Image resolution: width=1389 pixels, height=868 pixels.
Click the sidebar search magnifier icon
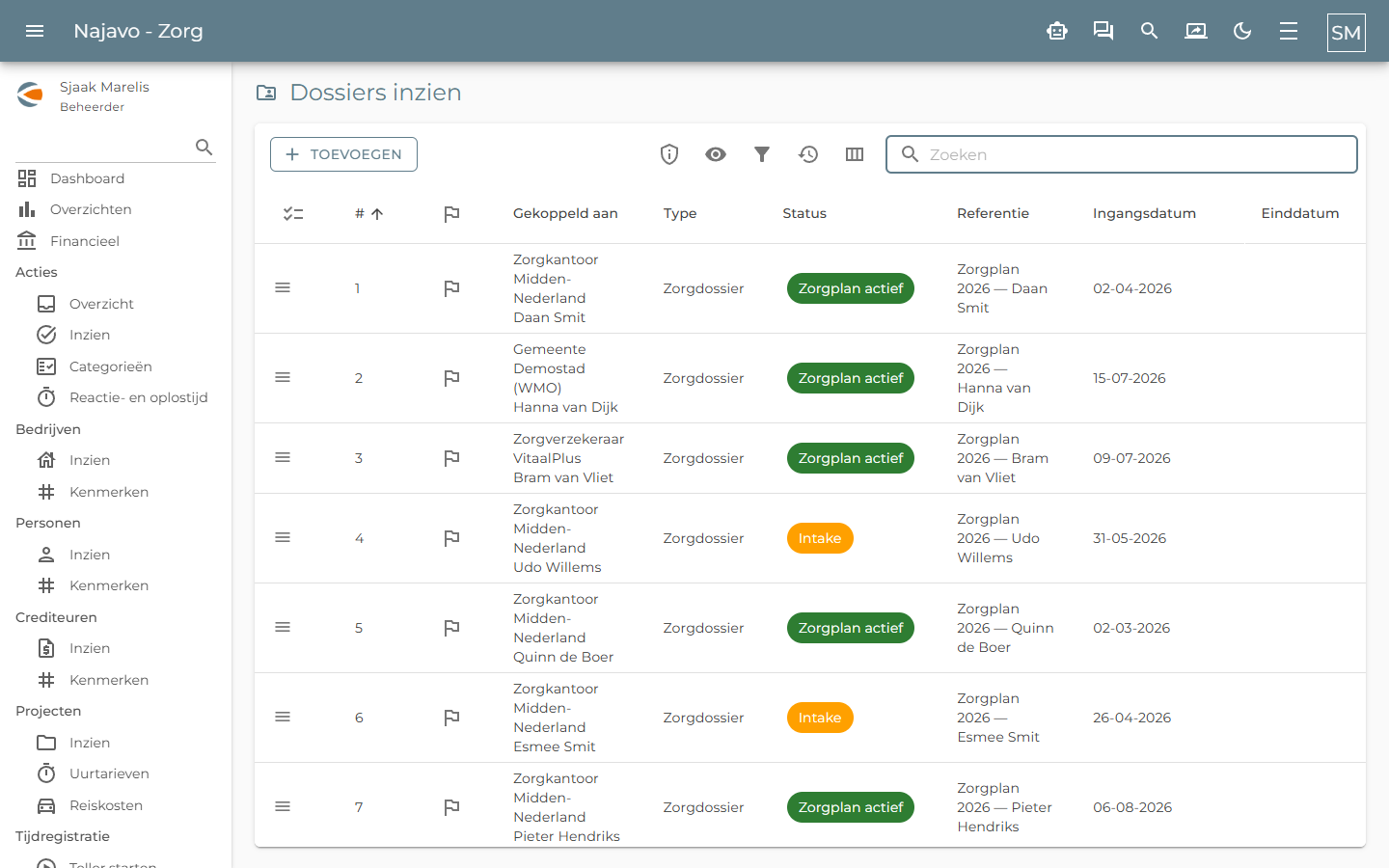coord(204,147)
